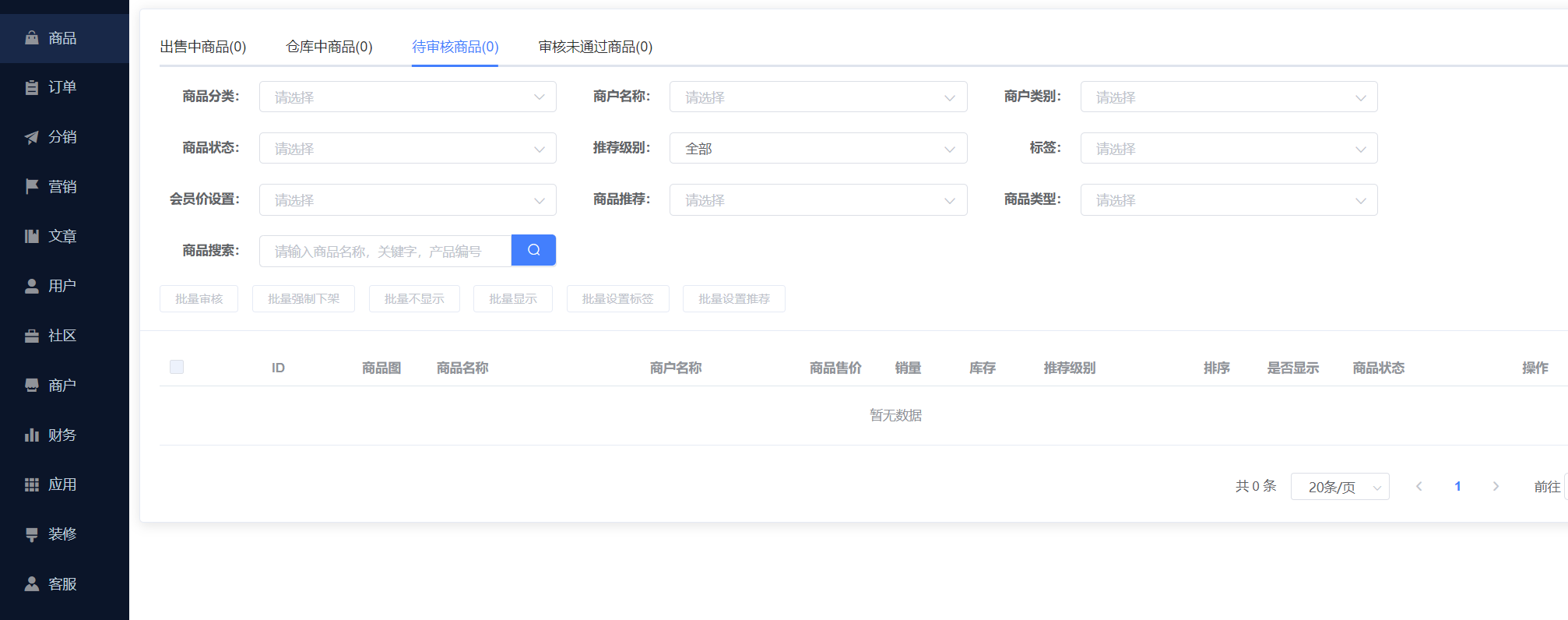Click the 客服 support agent icon

click(x=32, y=583)
